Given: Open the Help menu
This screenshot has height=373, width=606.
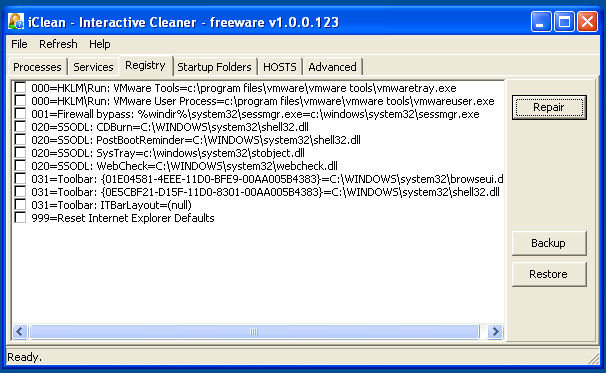Looking at the screenshot, I should (100, 44).
